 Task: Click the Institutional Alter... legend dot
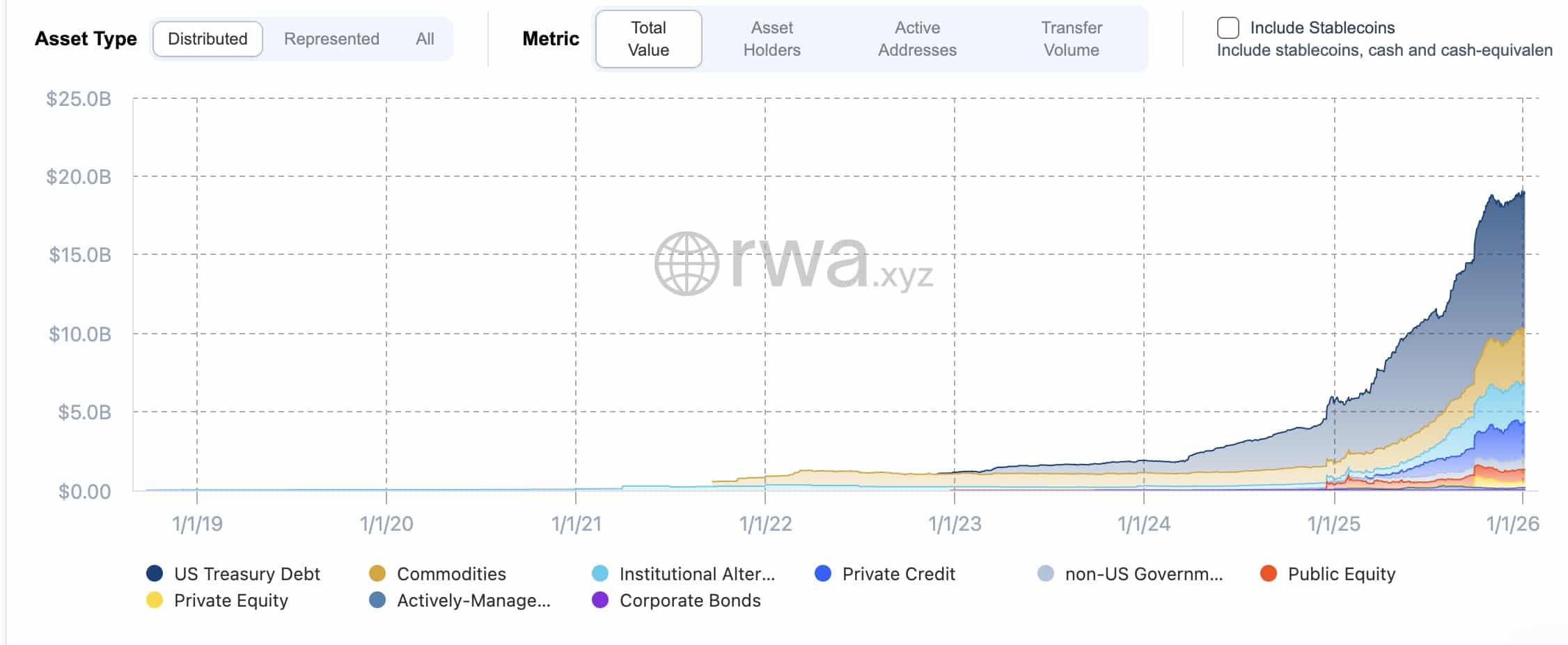tap(602, 574)
